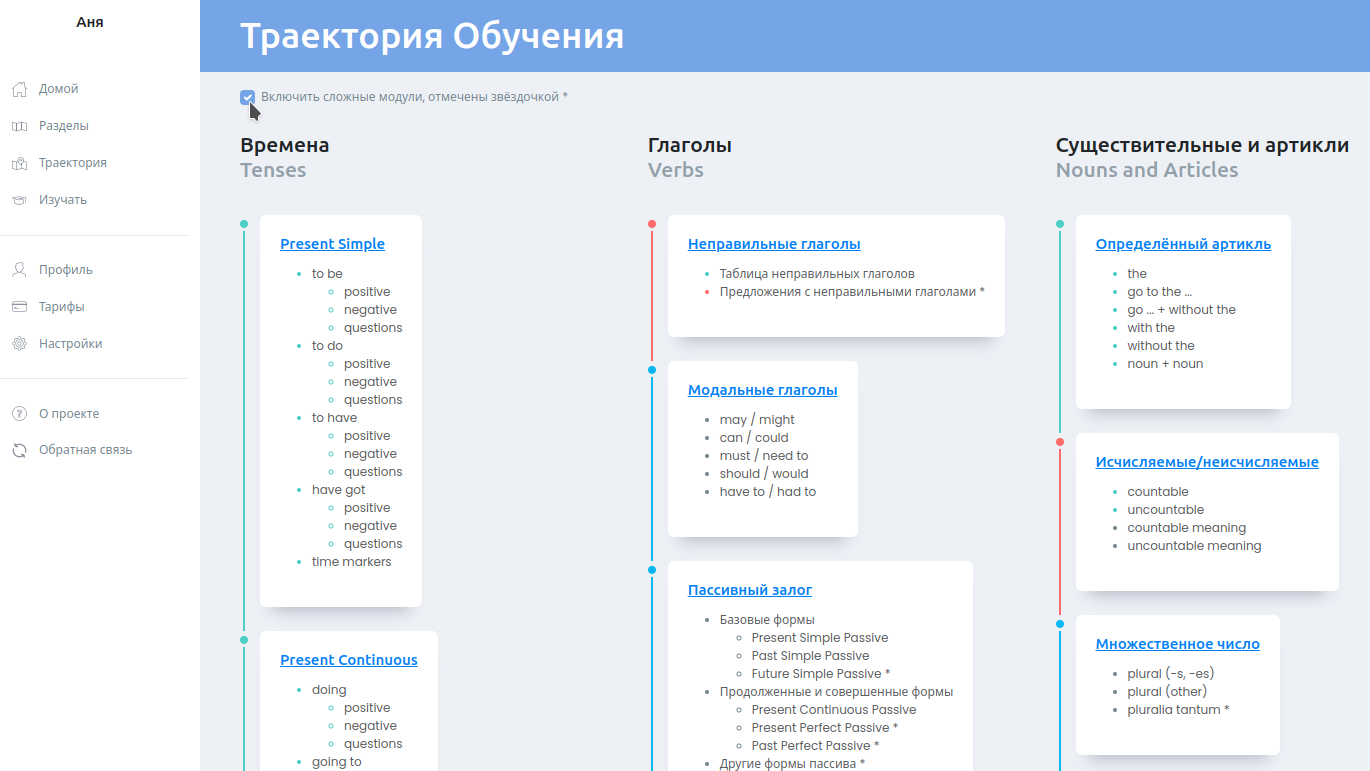
Task: Click the Траектория map icon in sidebar
Action: [19, 163]
